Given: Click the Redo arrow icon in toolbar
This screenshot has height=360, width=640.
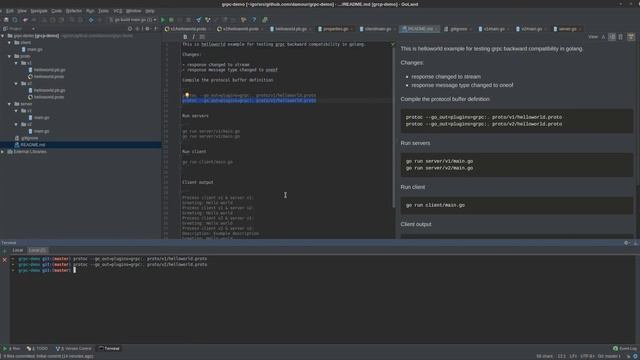Looking at the screenshot, I should (x=34, y=20).
